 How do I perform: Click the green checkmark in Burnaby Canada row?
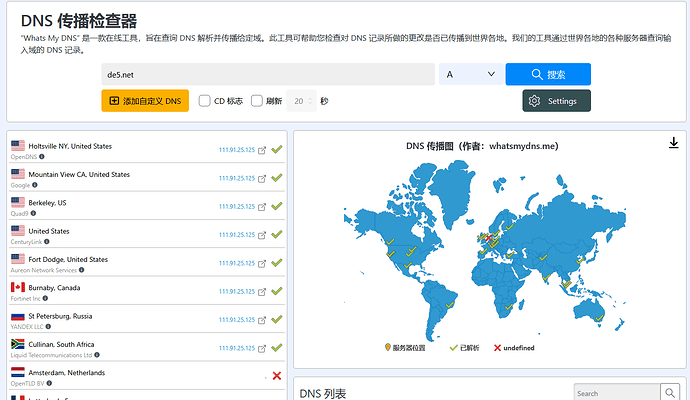pos(276,291)
